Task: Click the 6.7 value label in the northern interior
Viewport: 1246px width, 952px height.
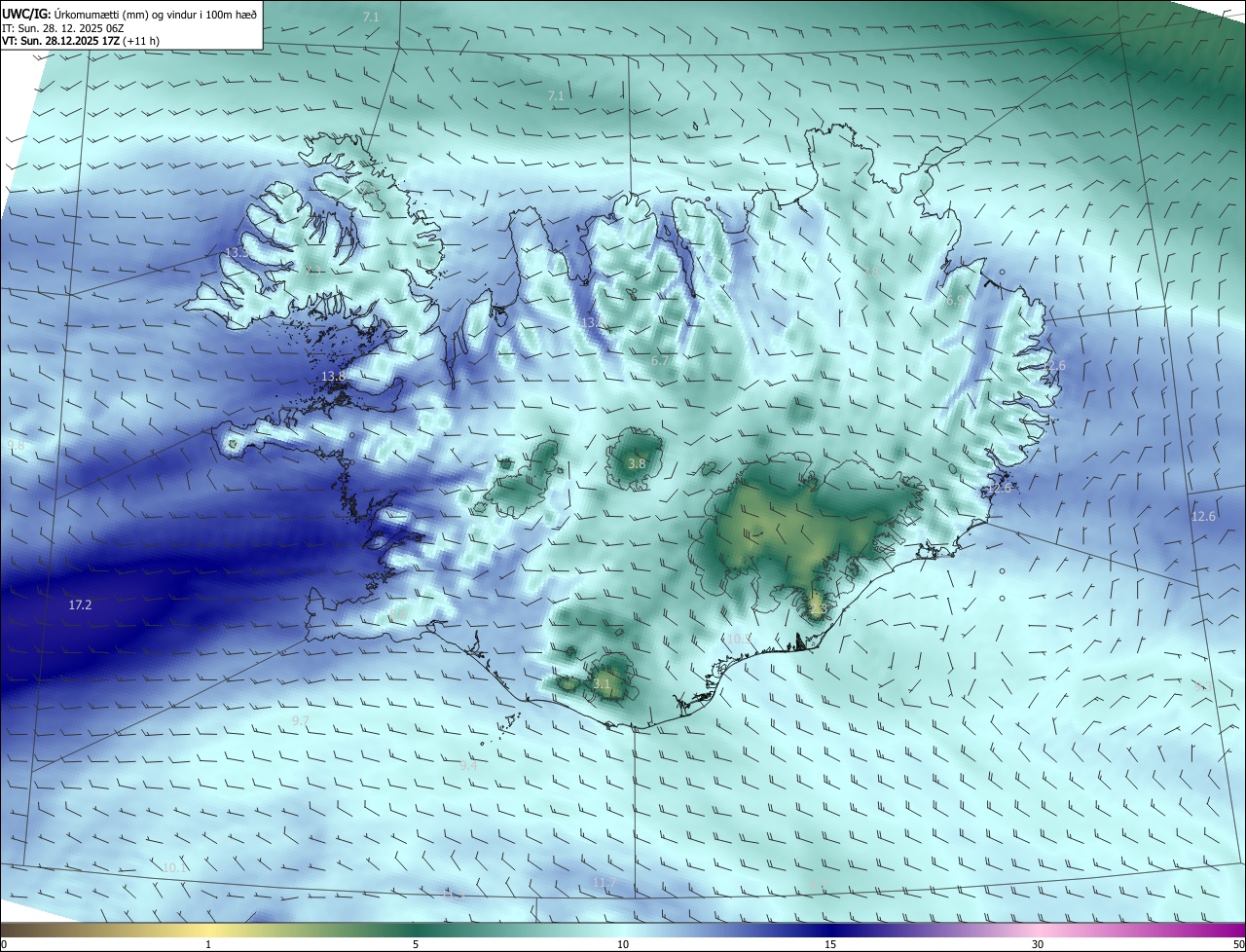Action: [660, 361]
